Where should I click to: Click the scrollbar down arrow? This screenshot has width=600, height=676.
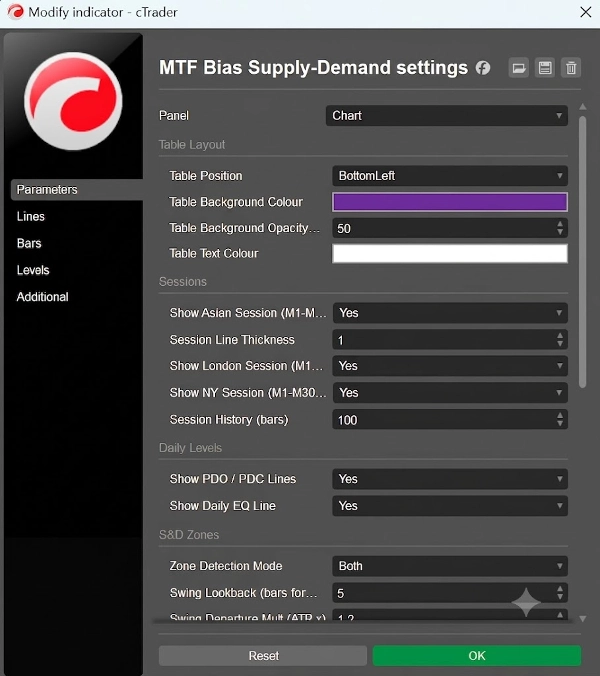[x=582, y=619]
